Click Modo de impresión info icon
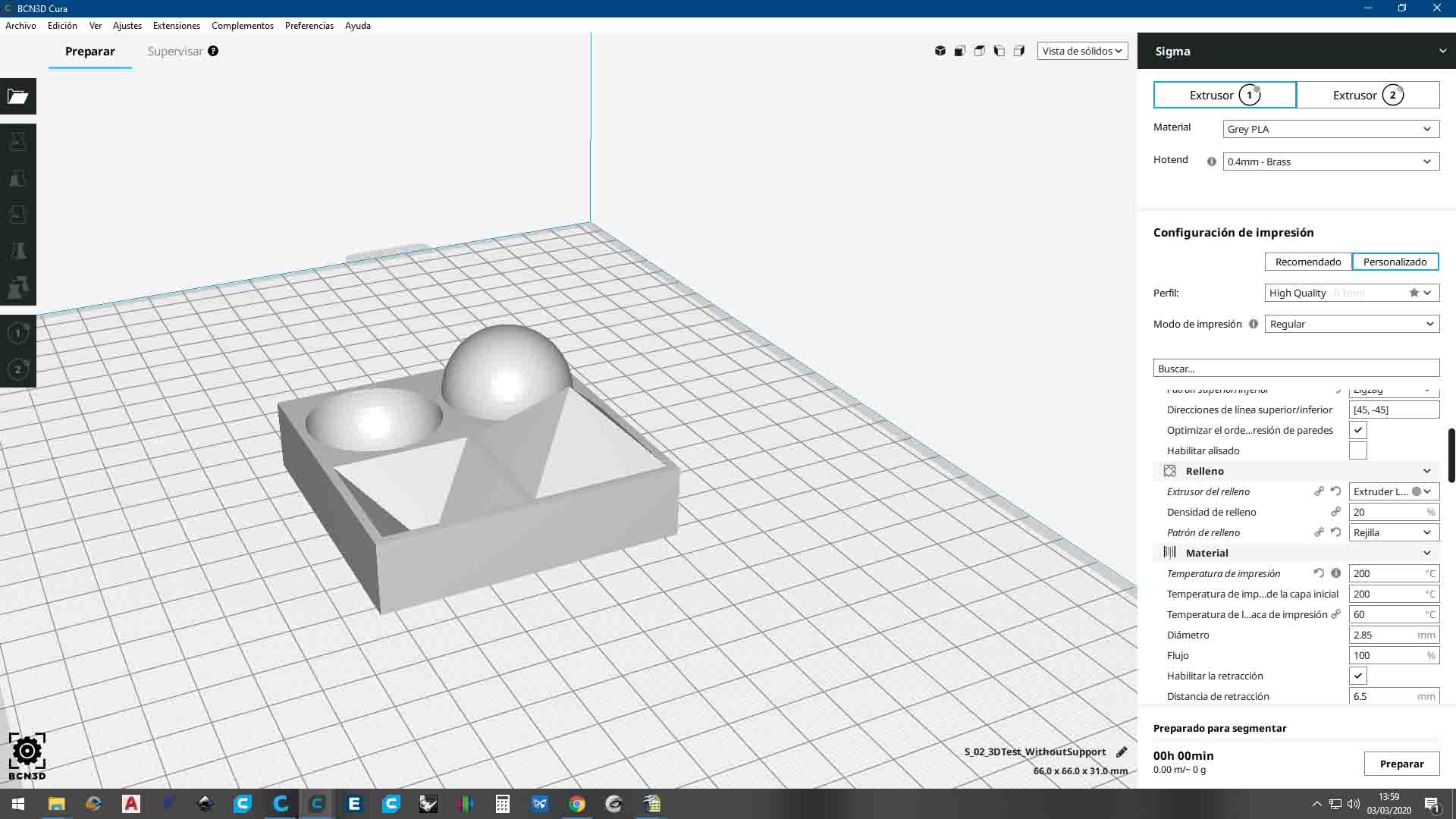The width and height of the screenshot is (1456, 819). pos(1253,324)
